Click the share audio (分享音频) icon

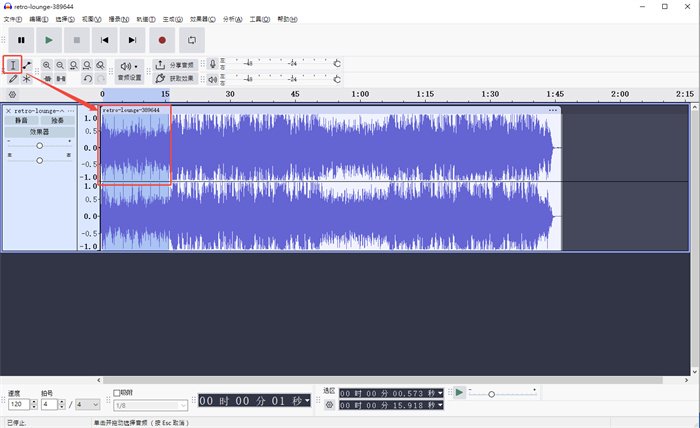coord(161,65)
